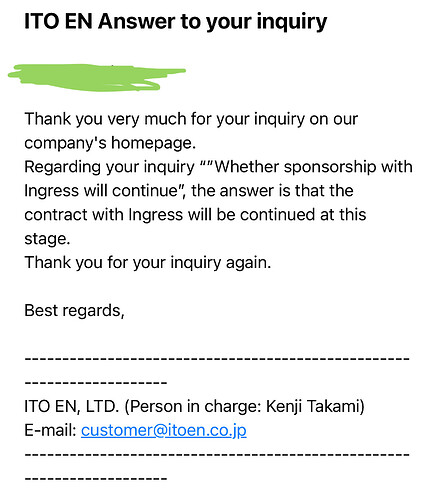
Task: Click the line "Thank you very much for your inquiry"
Action: click(191, 119)
